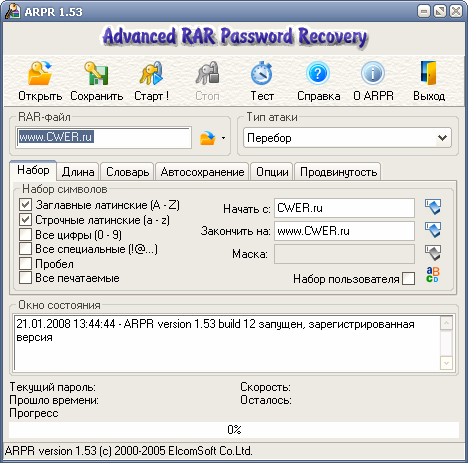The height and width of the screenshot is (463, 468).
Task: Click the Прошло времени label
Action: tap(54, 400)
